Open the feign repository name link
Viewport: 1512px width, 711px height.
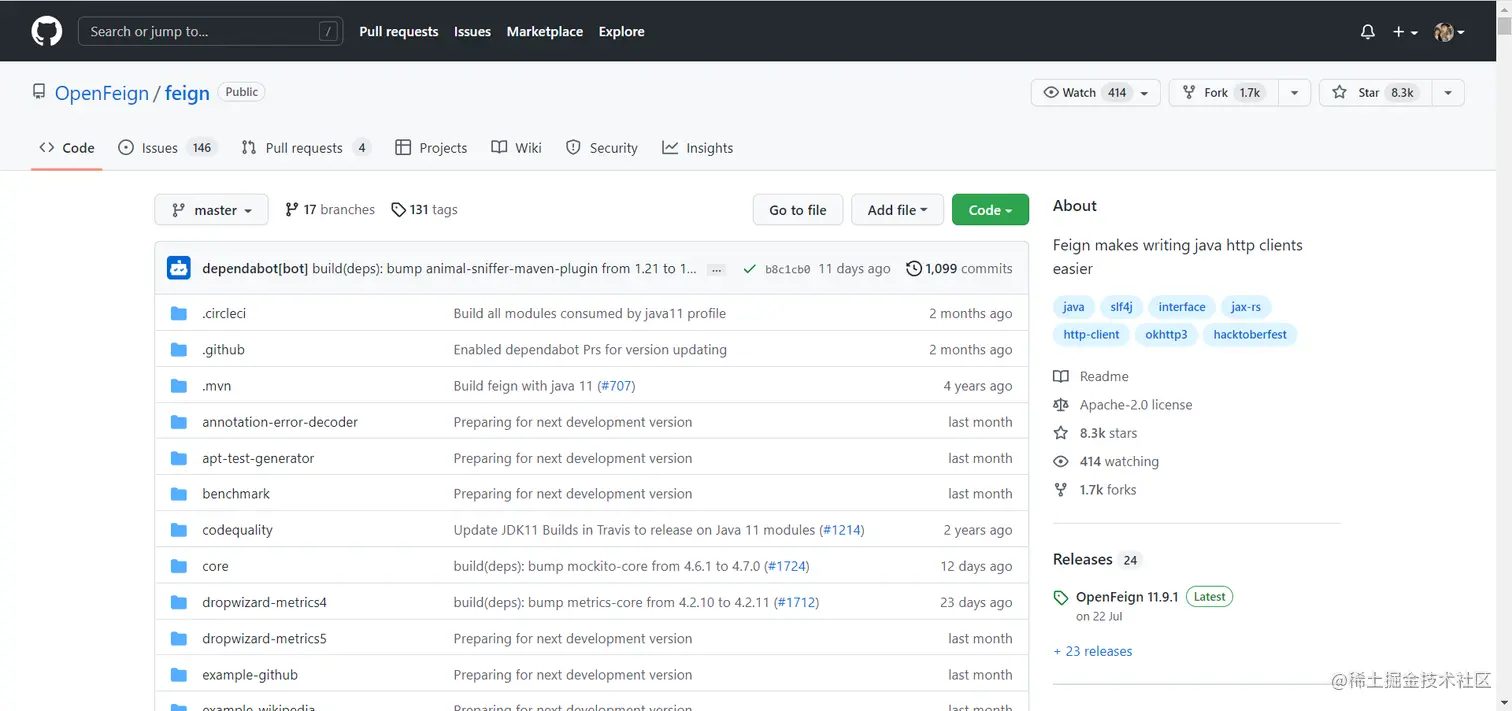point(187,93)
